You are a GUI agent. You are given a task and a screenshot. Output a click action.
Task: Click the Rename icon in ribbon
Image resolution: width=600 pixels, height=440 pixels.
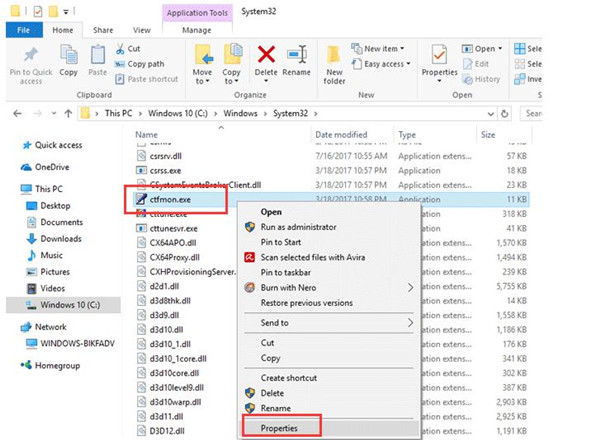297,54
